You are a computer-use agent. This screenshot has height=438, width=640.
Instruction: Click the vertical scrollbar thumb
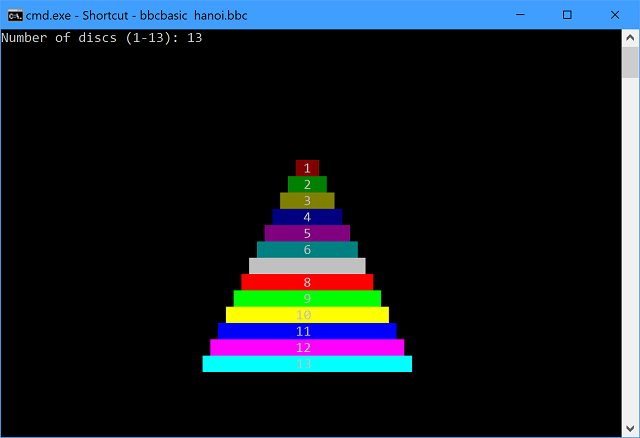pos(630,62)
